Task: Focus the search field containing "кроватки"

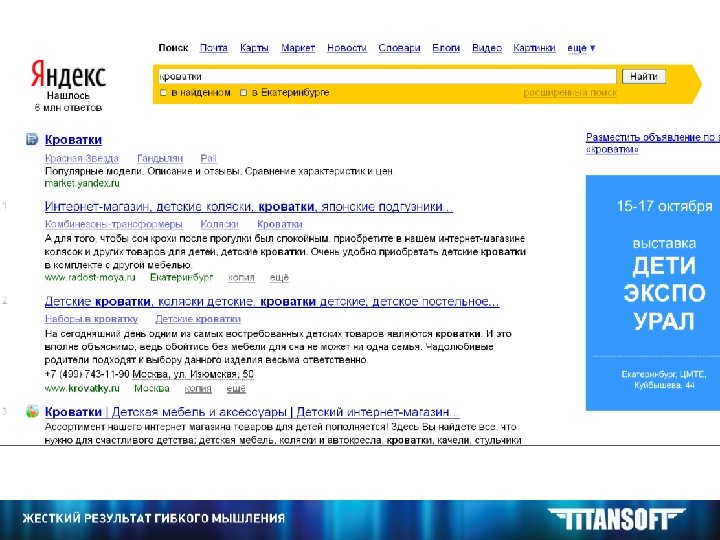Action: (x=386, y=76)
